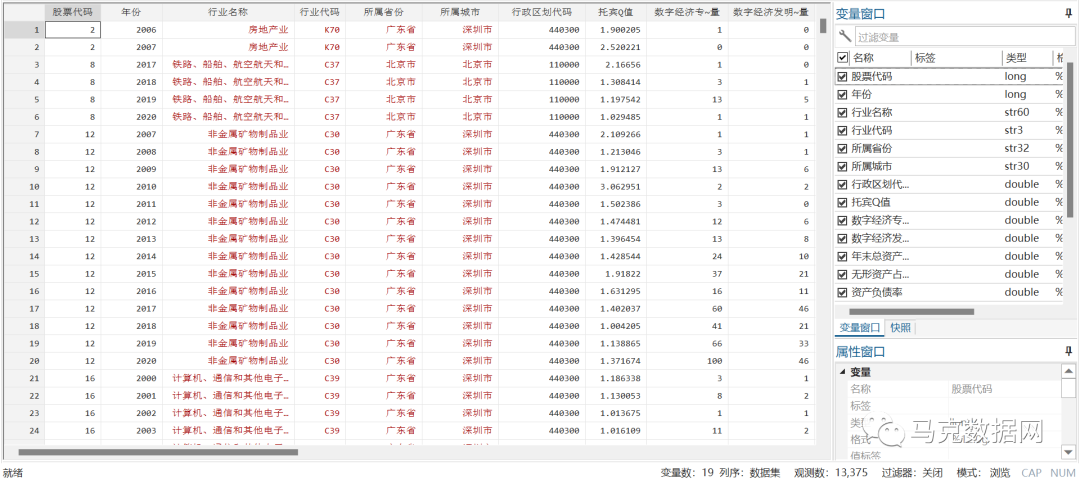Uncheck the 托宾Q值 variable checkbox
This screenshot has height=479, width=1080.
click(842, 202)
